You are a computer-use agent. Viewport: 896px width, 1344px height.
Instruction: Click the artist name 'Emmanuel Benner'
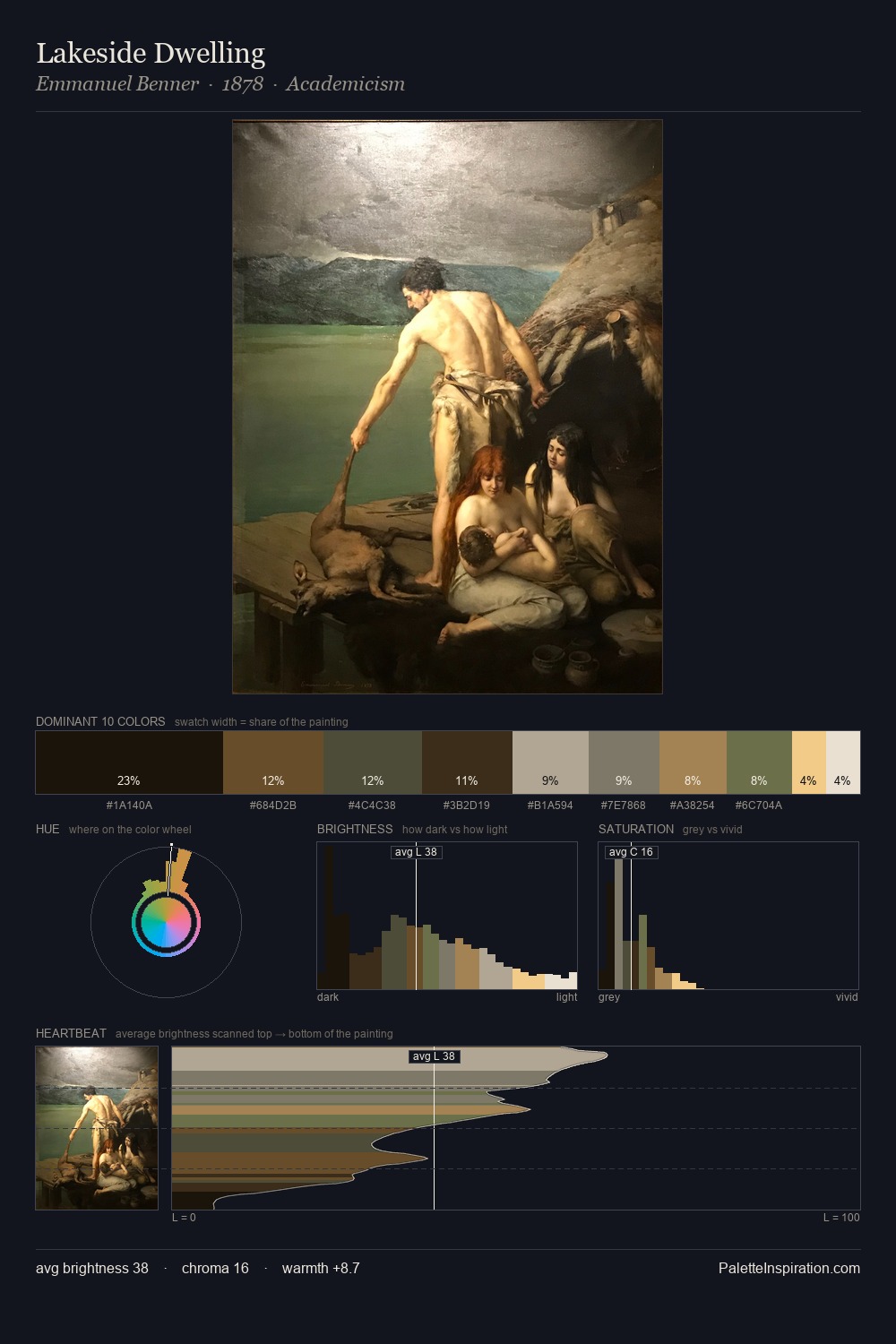[117, 84]
